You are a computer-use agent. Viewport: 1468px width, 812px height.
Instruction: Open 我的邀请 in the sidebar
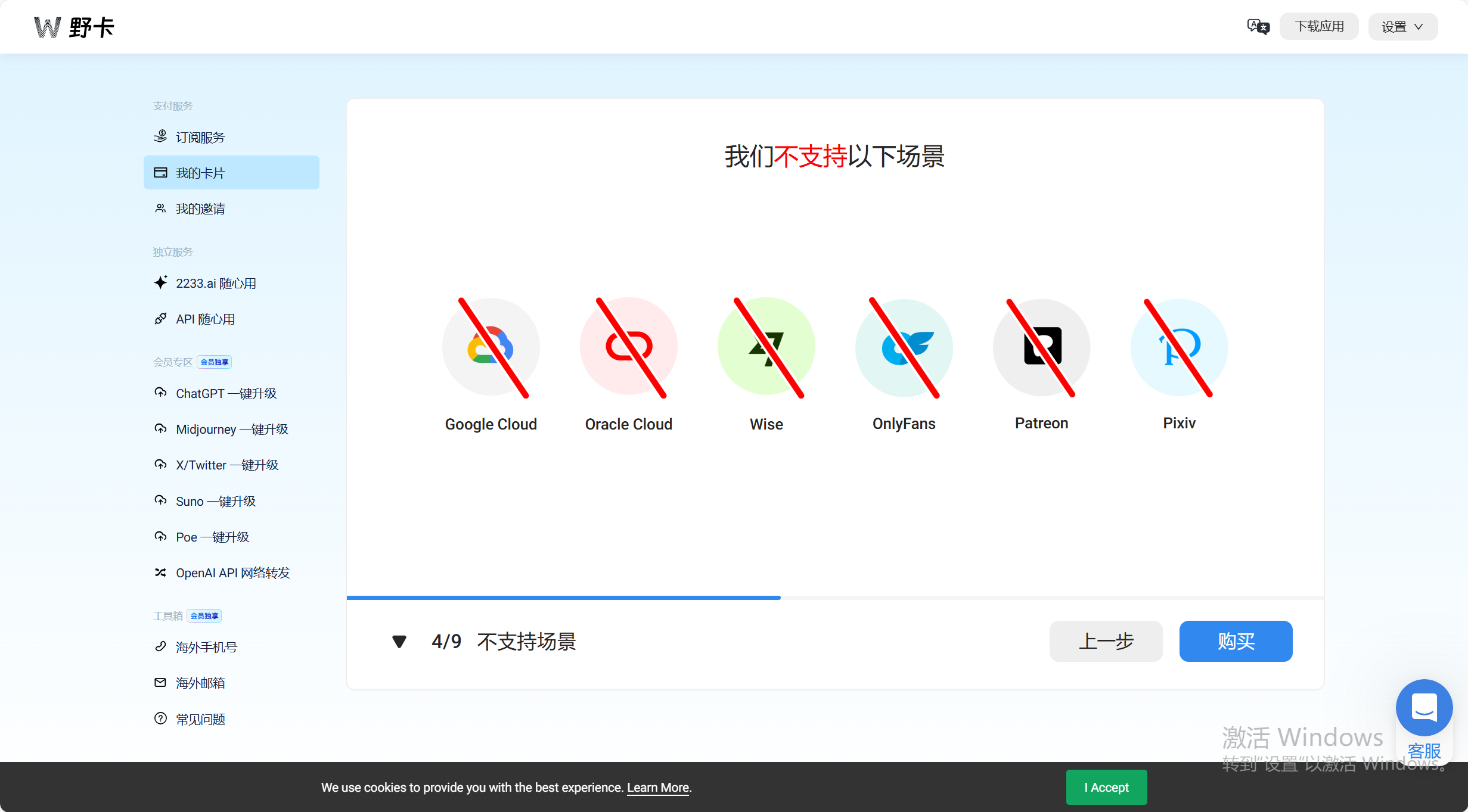[200, 209]
